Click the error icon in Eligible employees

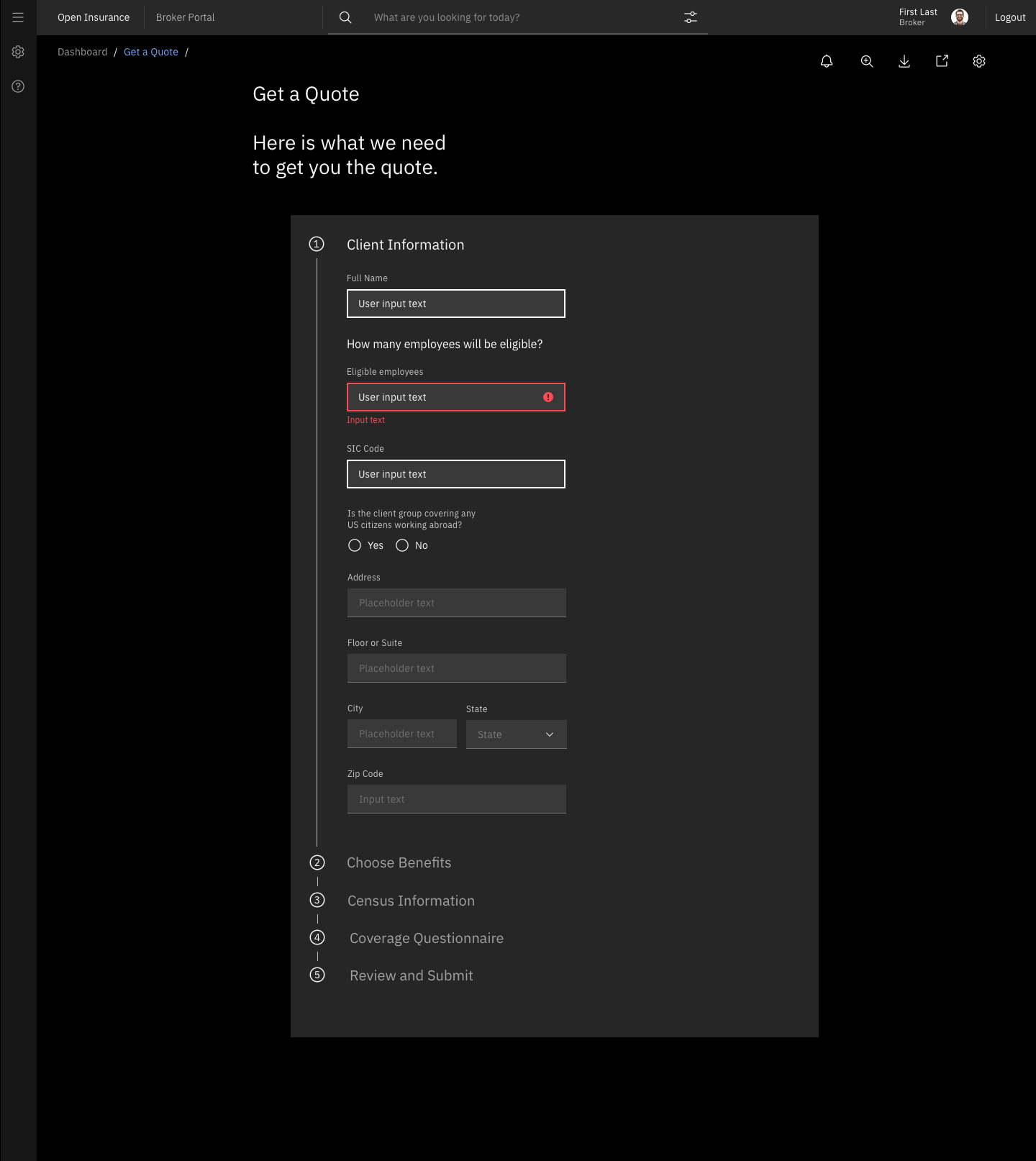click(548, 397)
